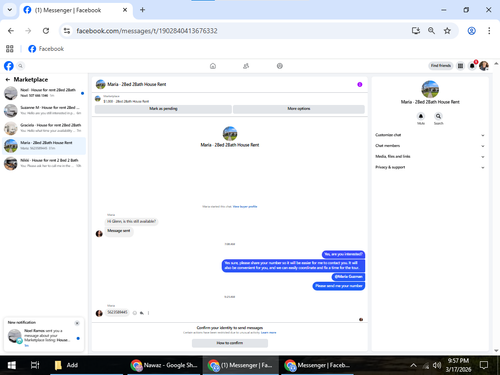The height and width of the screenshot is (375, 500).
Task: Open the View buyer profile link
Action: click(245, 207)
